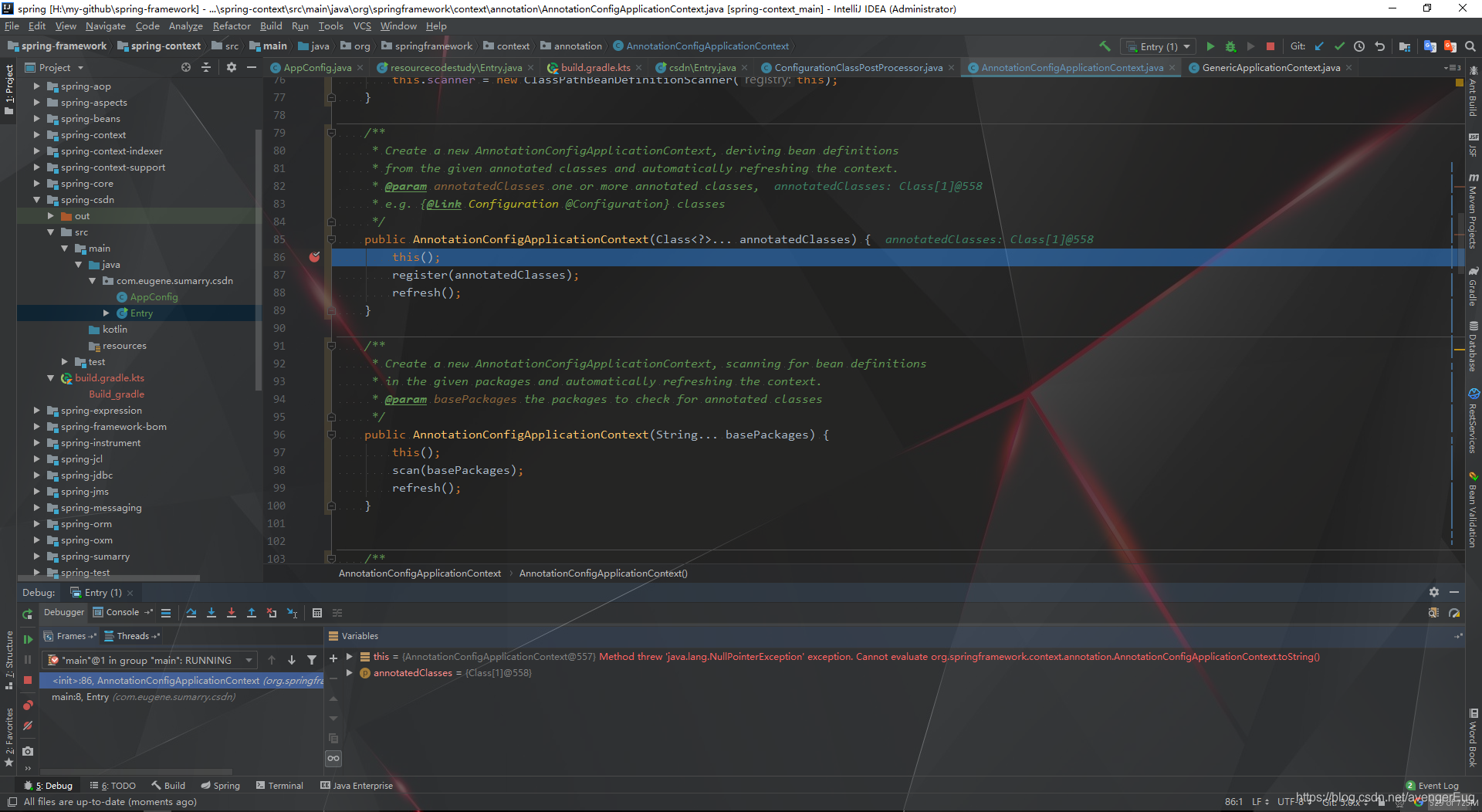Click Drop Frame icon in debugger toolbar
The height and width of the screenshot is (812, 1482).
click(272, 613)
